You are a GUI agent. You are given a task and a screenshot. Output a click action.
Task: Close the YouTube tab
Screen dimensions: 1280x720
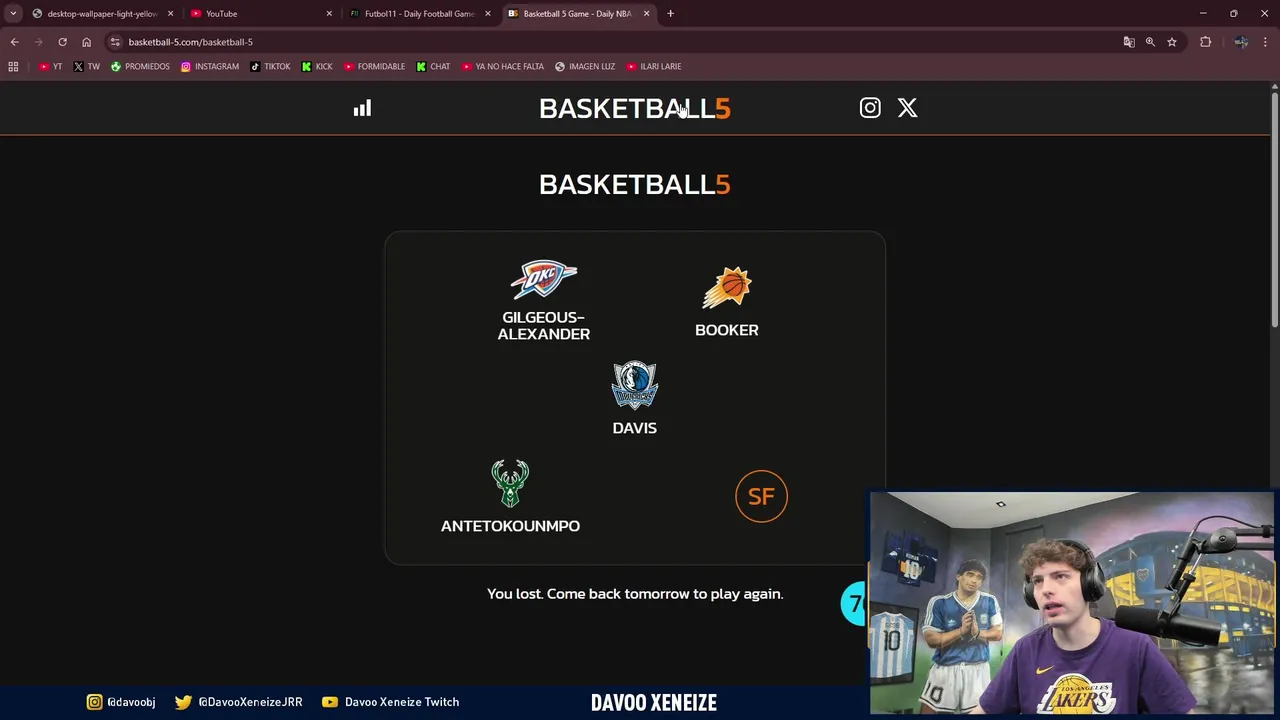[329, 14]
